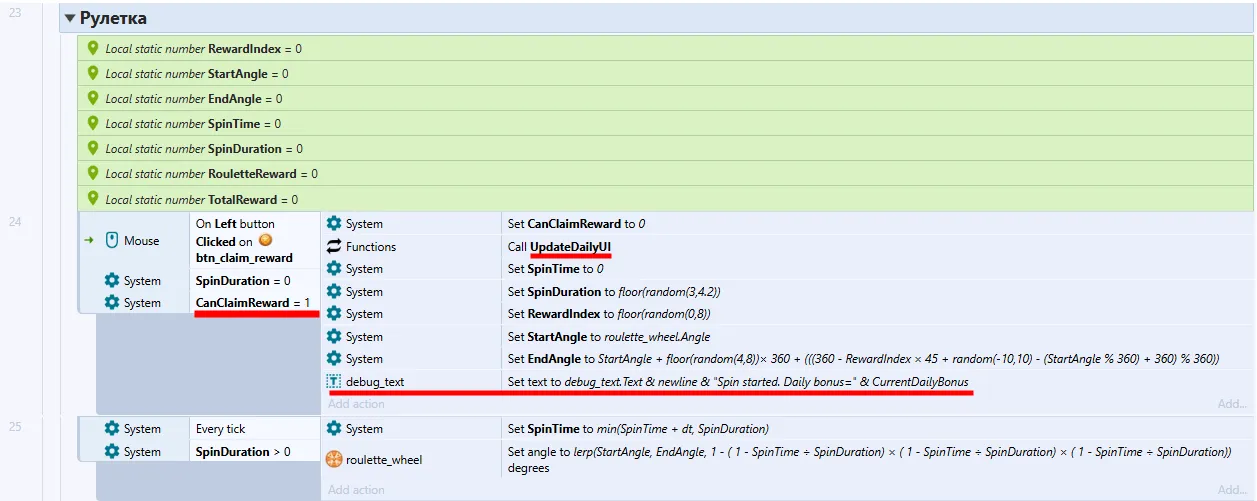Select the Рулетка group title
This screenshot has width=1257, height=501.
112,18
